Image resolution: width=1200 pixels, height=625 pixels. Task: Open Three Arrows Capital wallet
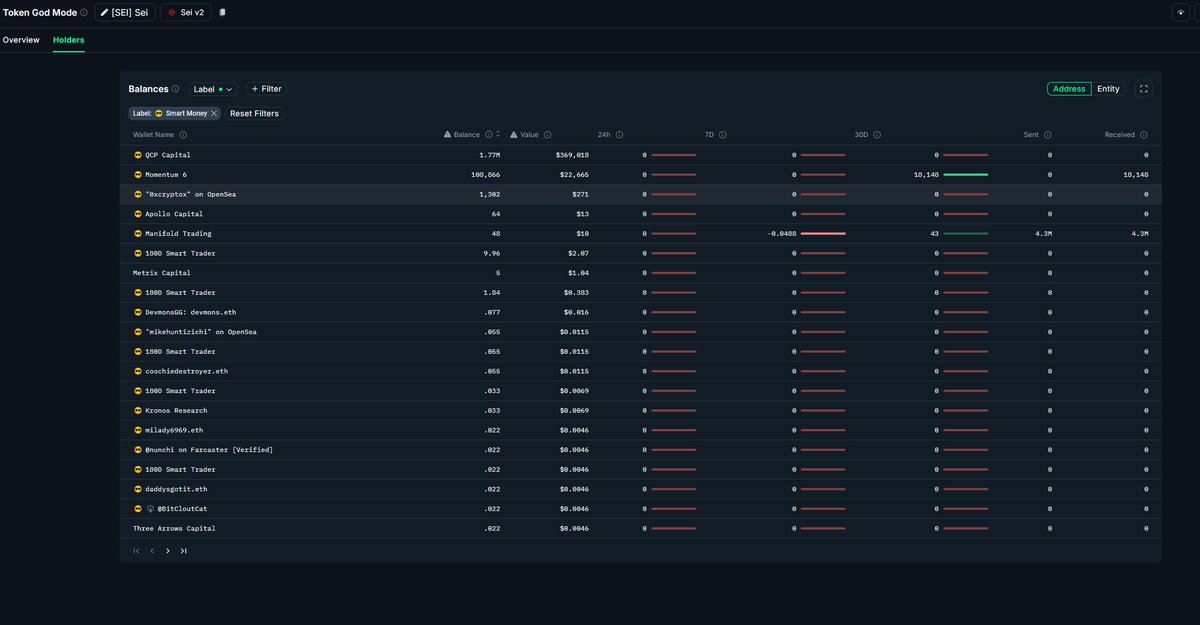tap(174, 529)
